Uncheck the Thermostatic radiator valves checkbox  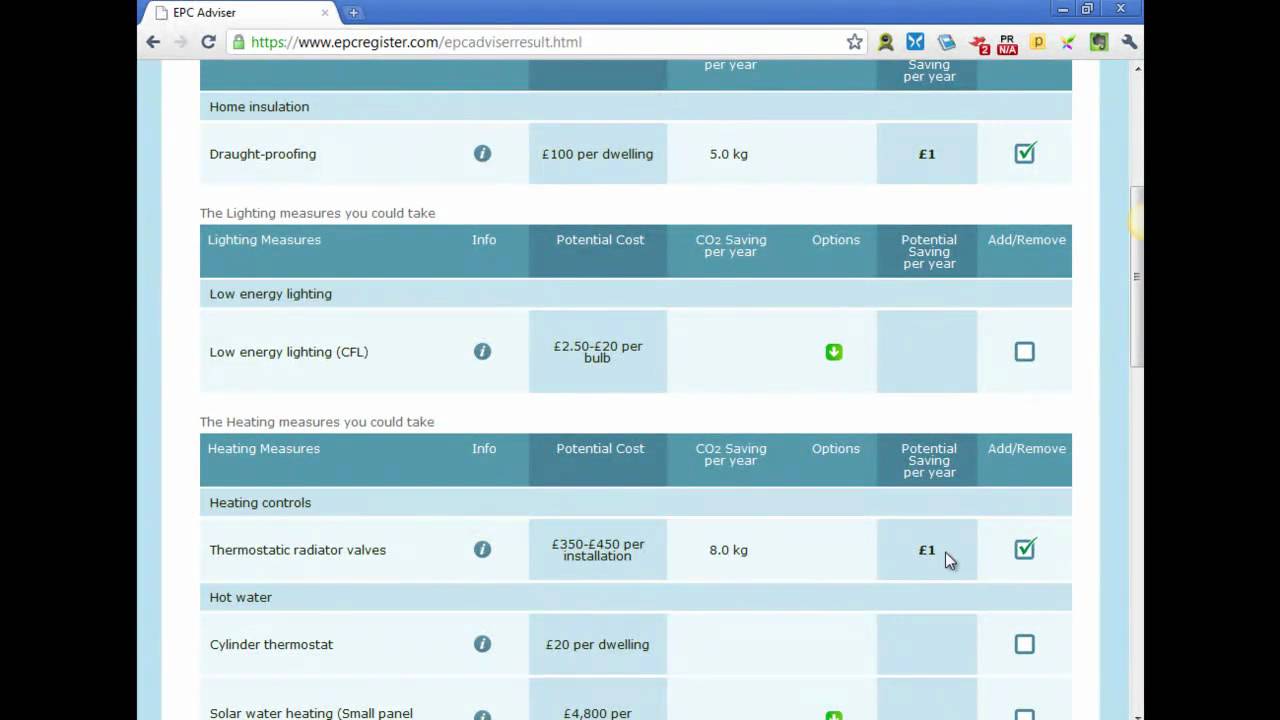pyautogui.click(x=1025, y=549)
